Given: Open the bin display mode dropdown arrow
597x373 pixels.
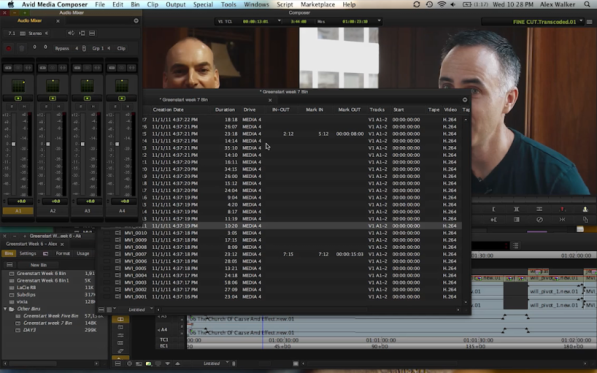Looking at the screenshot, I should [x=114, y=309].
